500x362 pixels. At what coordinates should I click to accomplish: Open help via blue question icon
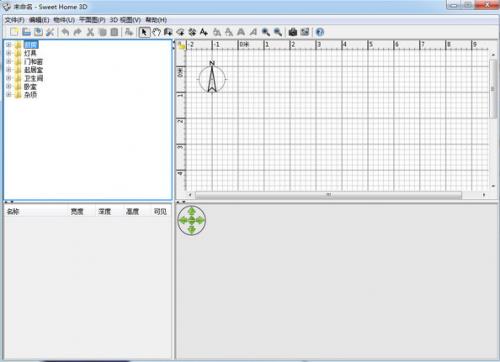(320, 32)
